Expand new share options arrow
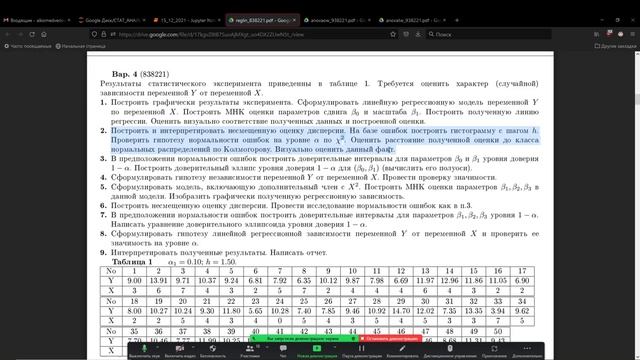This screenshot has width=640, height=360. tap(334, 347)
